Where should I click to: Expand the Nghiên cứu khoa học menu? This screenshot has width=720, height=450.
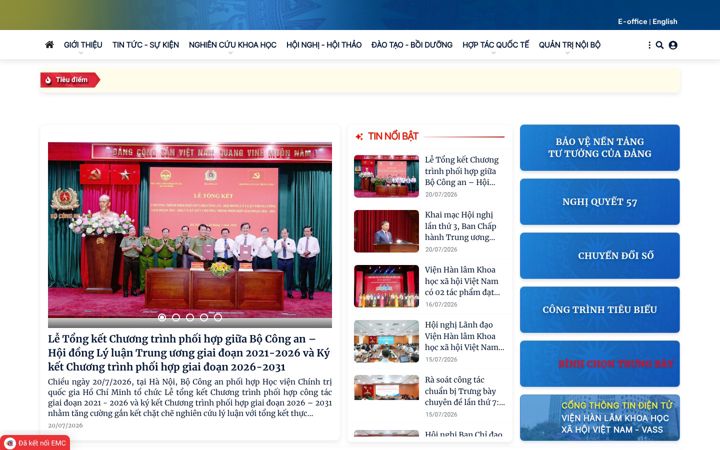[232, 45]
